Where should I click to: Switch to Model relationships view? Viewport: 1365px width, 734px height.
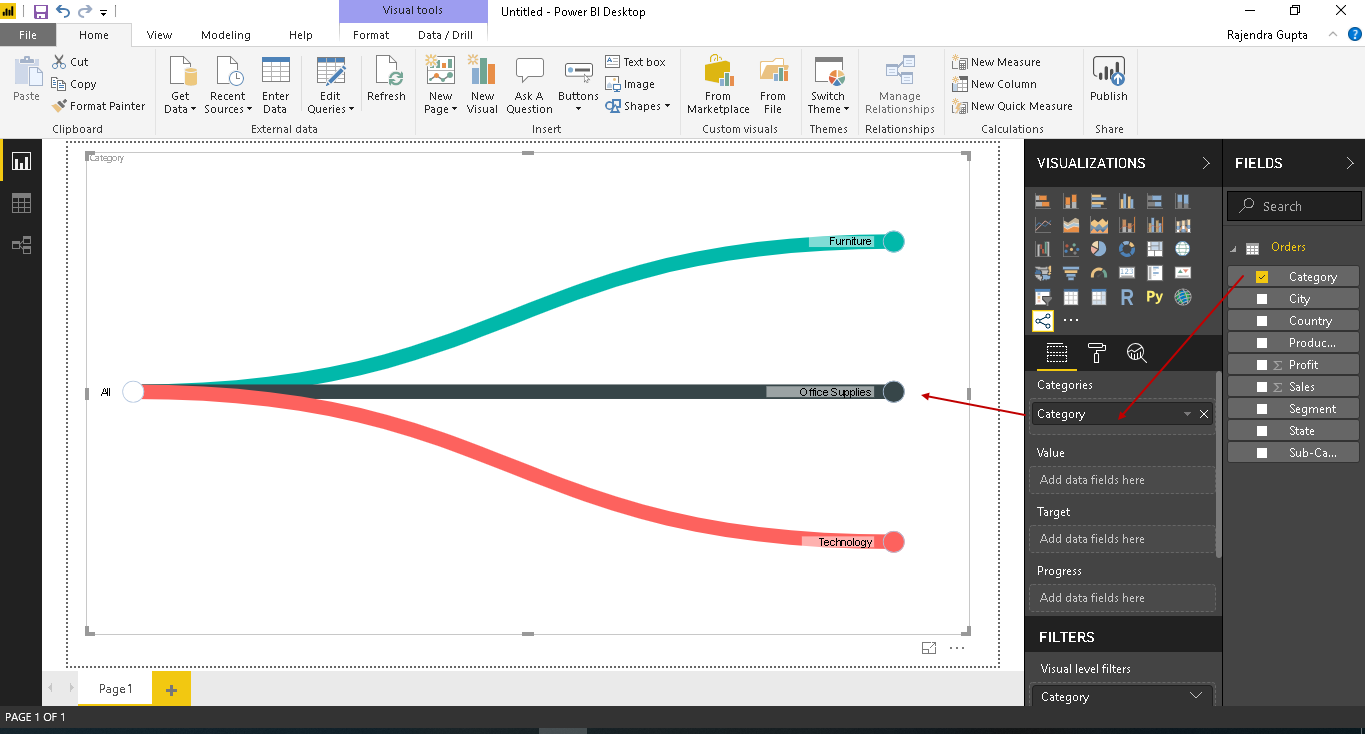pyautogui.click(x=21, y=245)
